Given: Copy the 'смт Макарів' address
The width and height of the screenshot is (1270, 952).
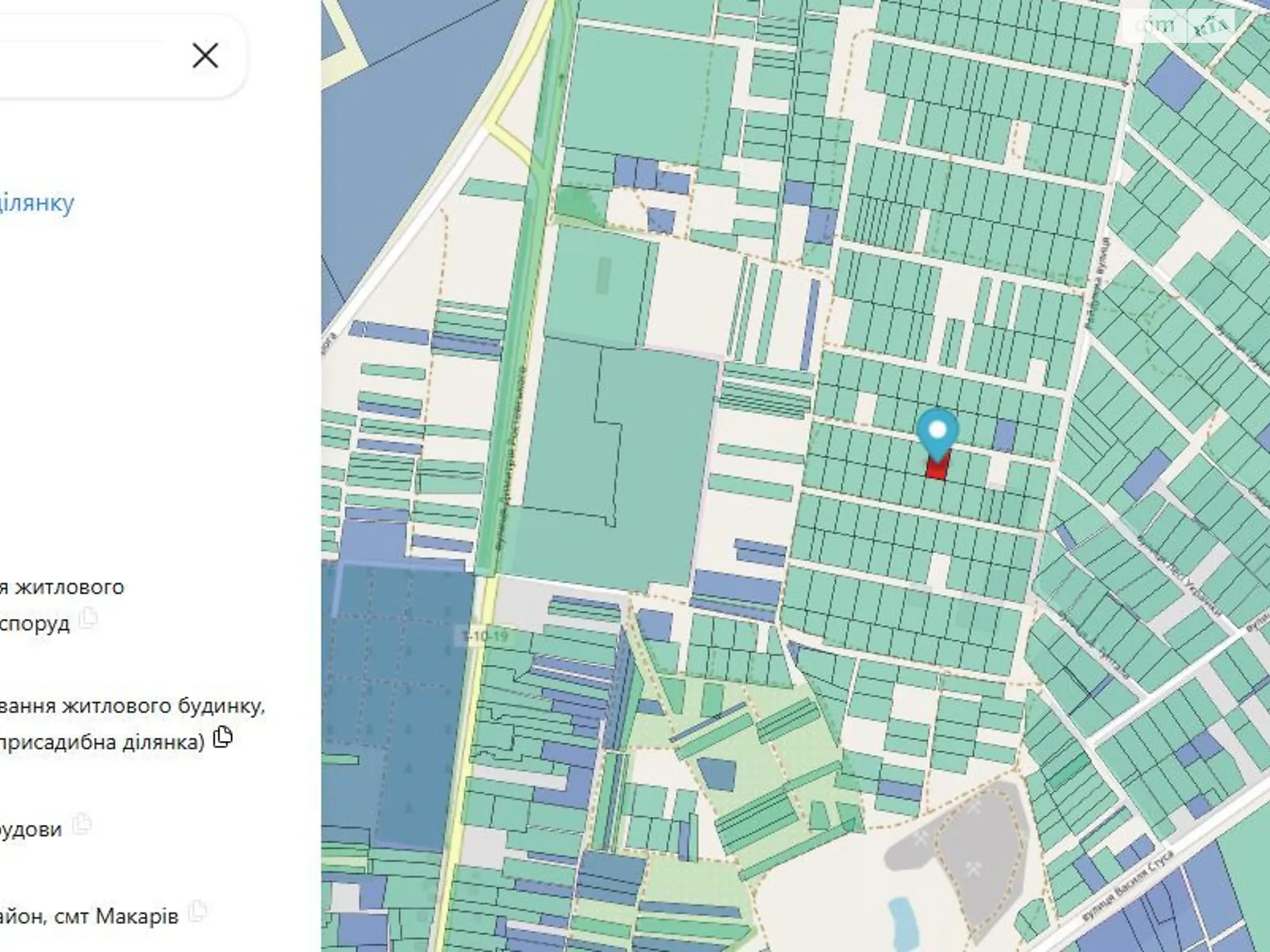Looking at the screenshot, I should 198,911.
